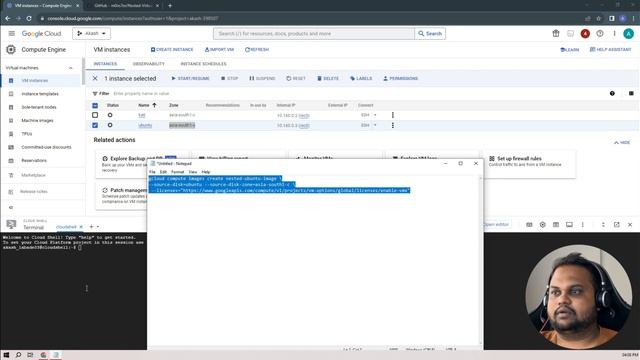Click the resource search input field
This screenshot has width=640, height=360.
click(313, 33)
